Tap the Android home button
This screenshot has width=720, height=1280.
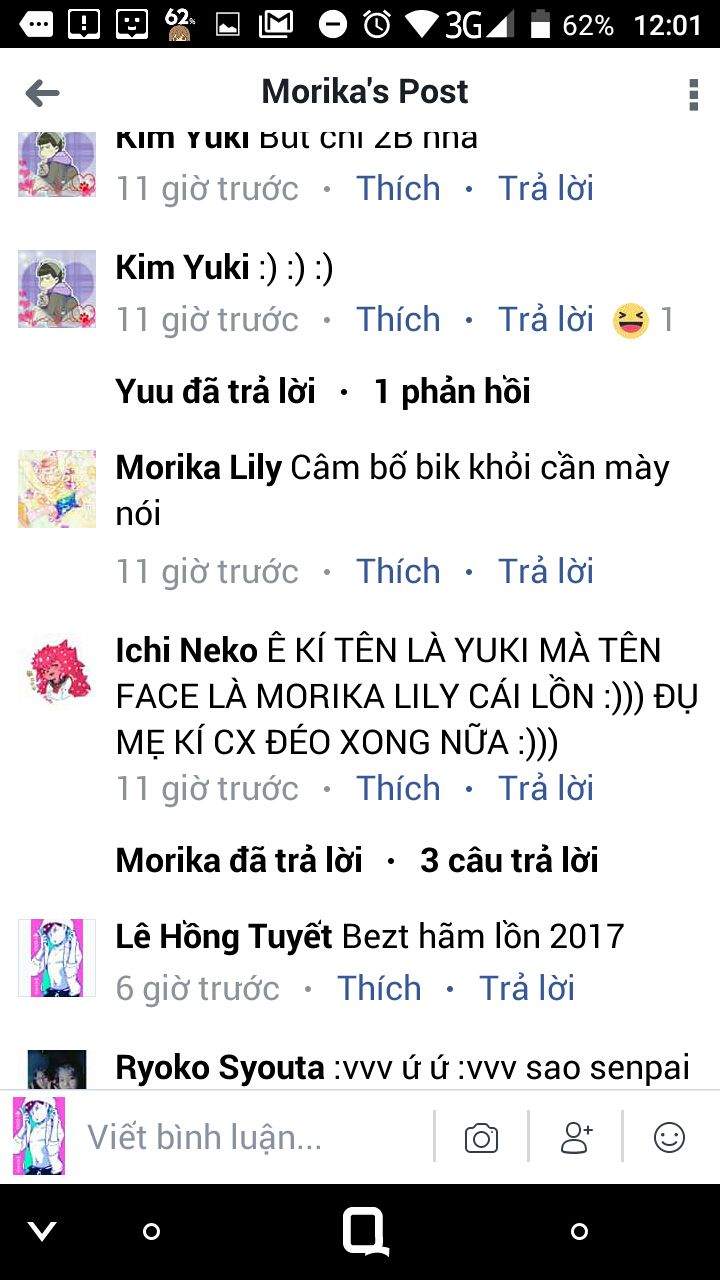tap(365, 1231)
